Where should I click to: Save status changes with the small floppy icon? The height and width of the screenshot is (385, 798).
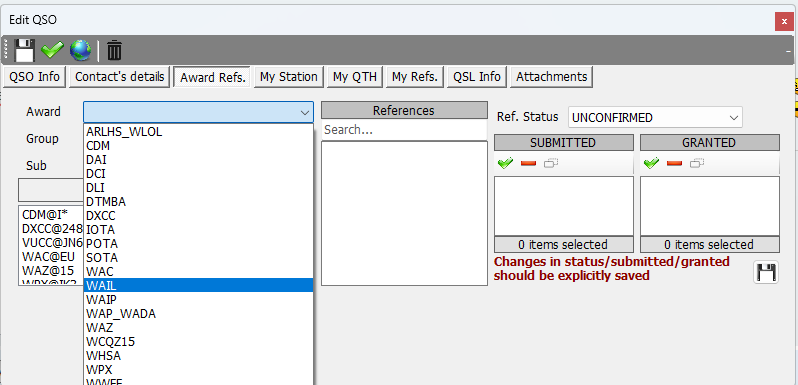coord(765,272)
